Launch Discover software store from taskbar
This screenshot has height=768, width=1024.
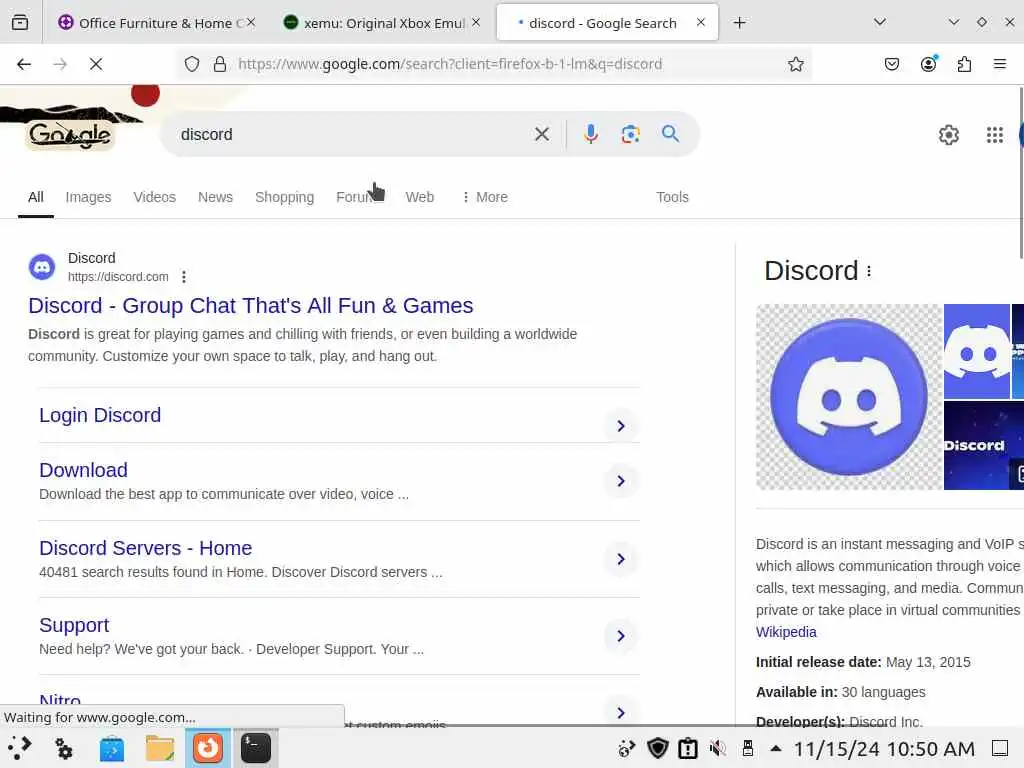click(112, 748)
